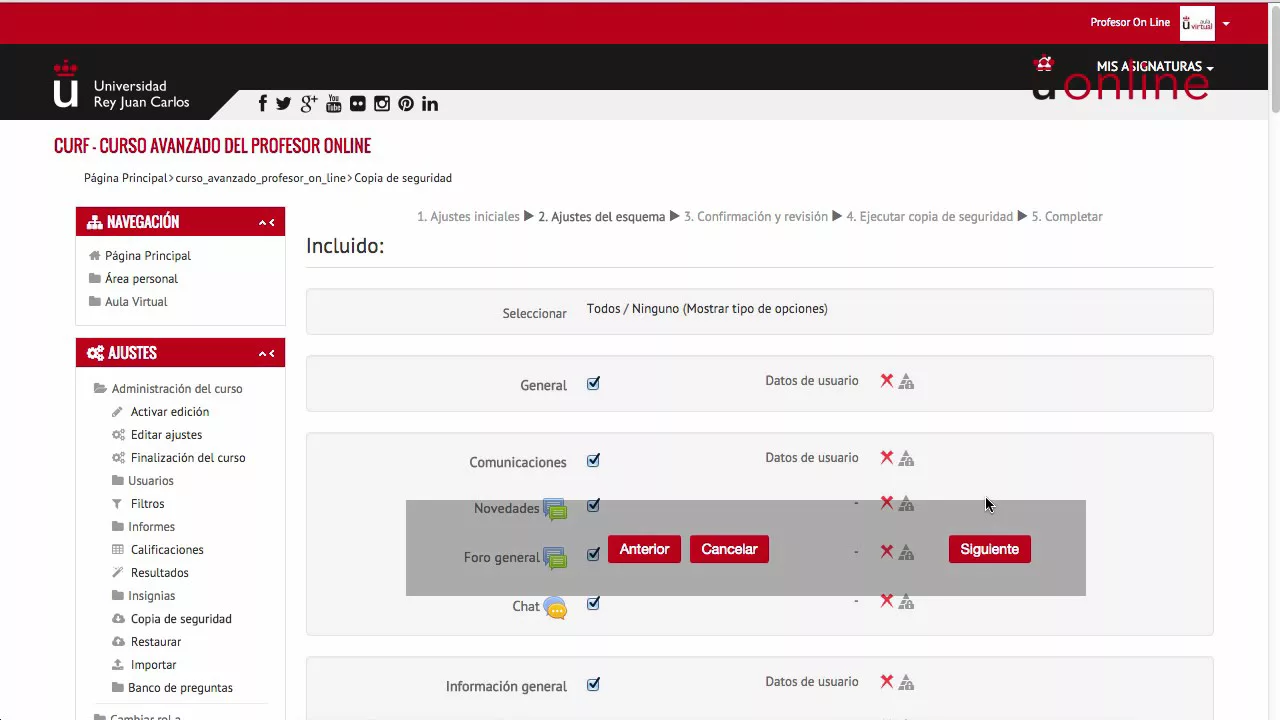Uncheck the Comunicaciones checkbox

click(593, 460)
